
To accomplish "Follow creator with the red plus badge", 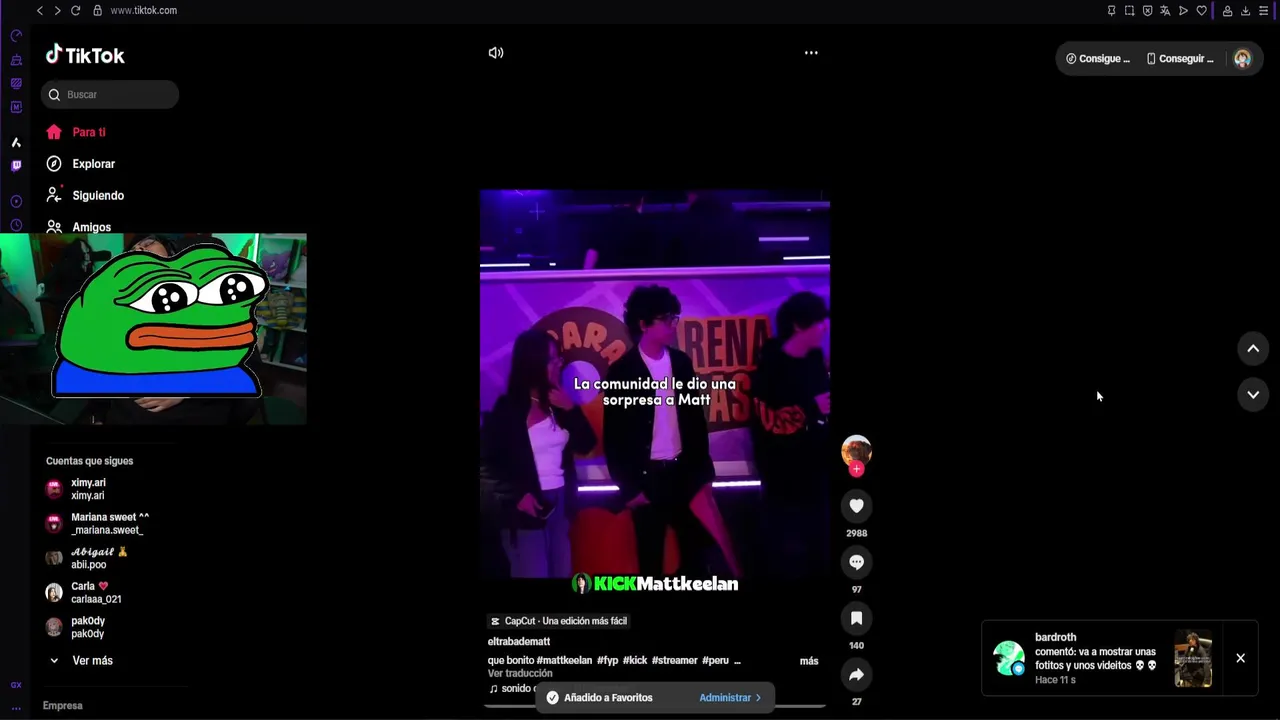I will [x=856, y=469].
